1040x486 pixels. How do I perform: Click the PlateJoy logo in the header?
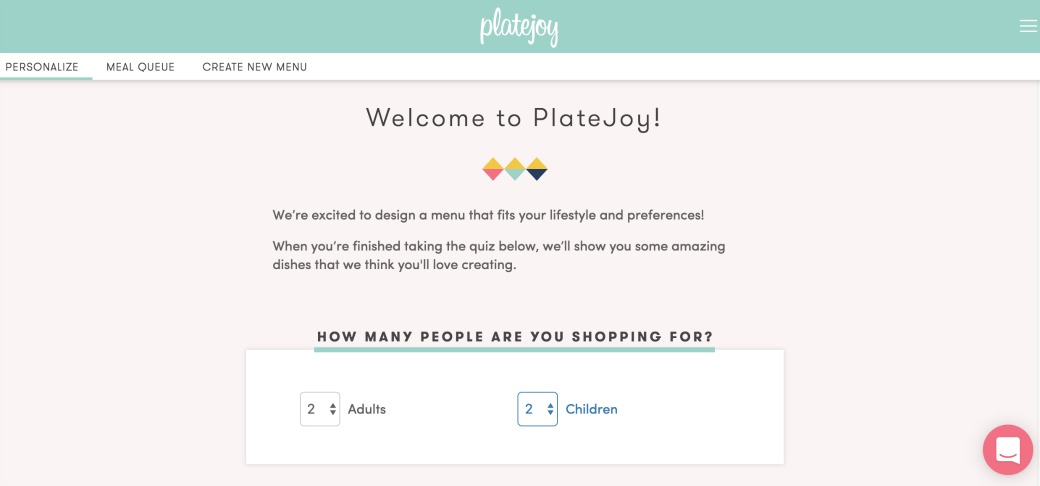[x=519, y=27]
